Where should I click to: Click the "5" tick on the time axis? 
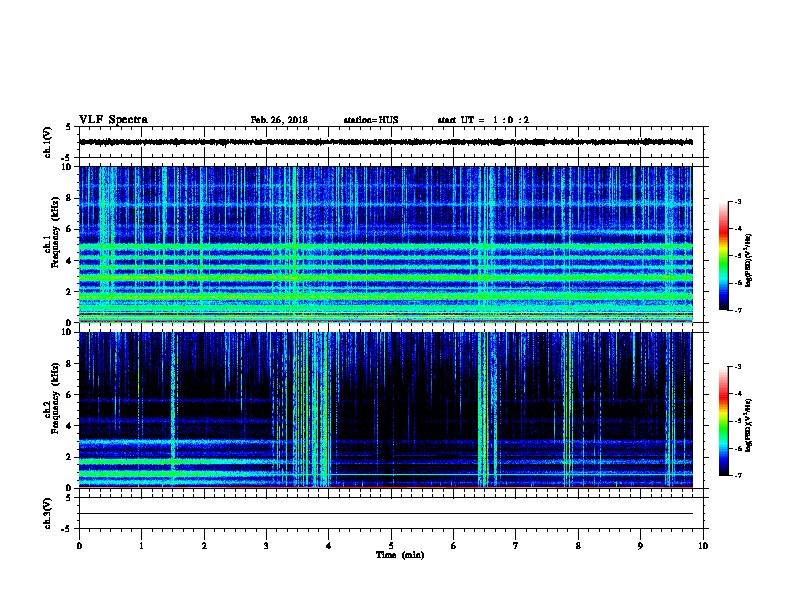tap(391, 545)
